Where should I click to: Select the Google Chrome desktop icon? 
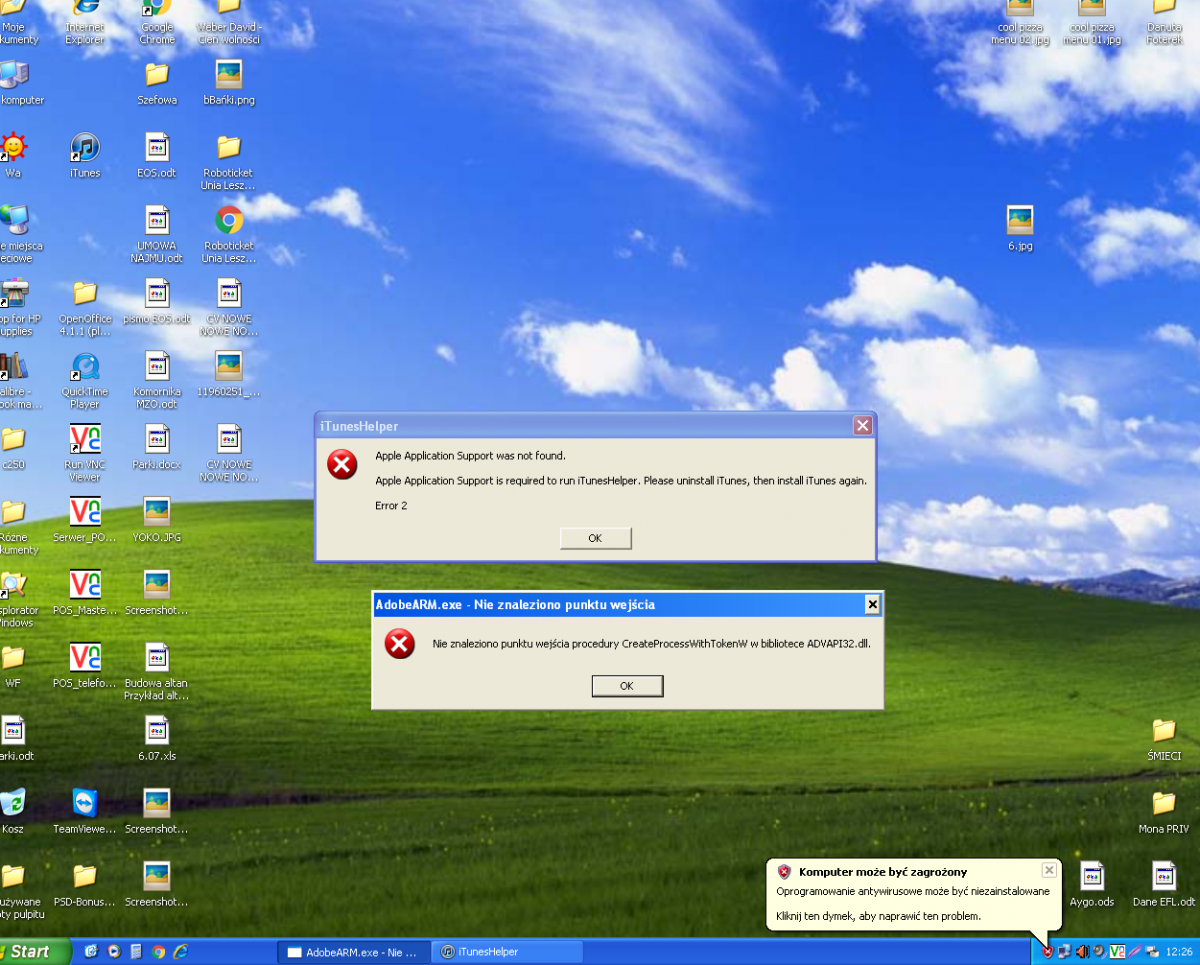click(x=157, y=23)
